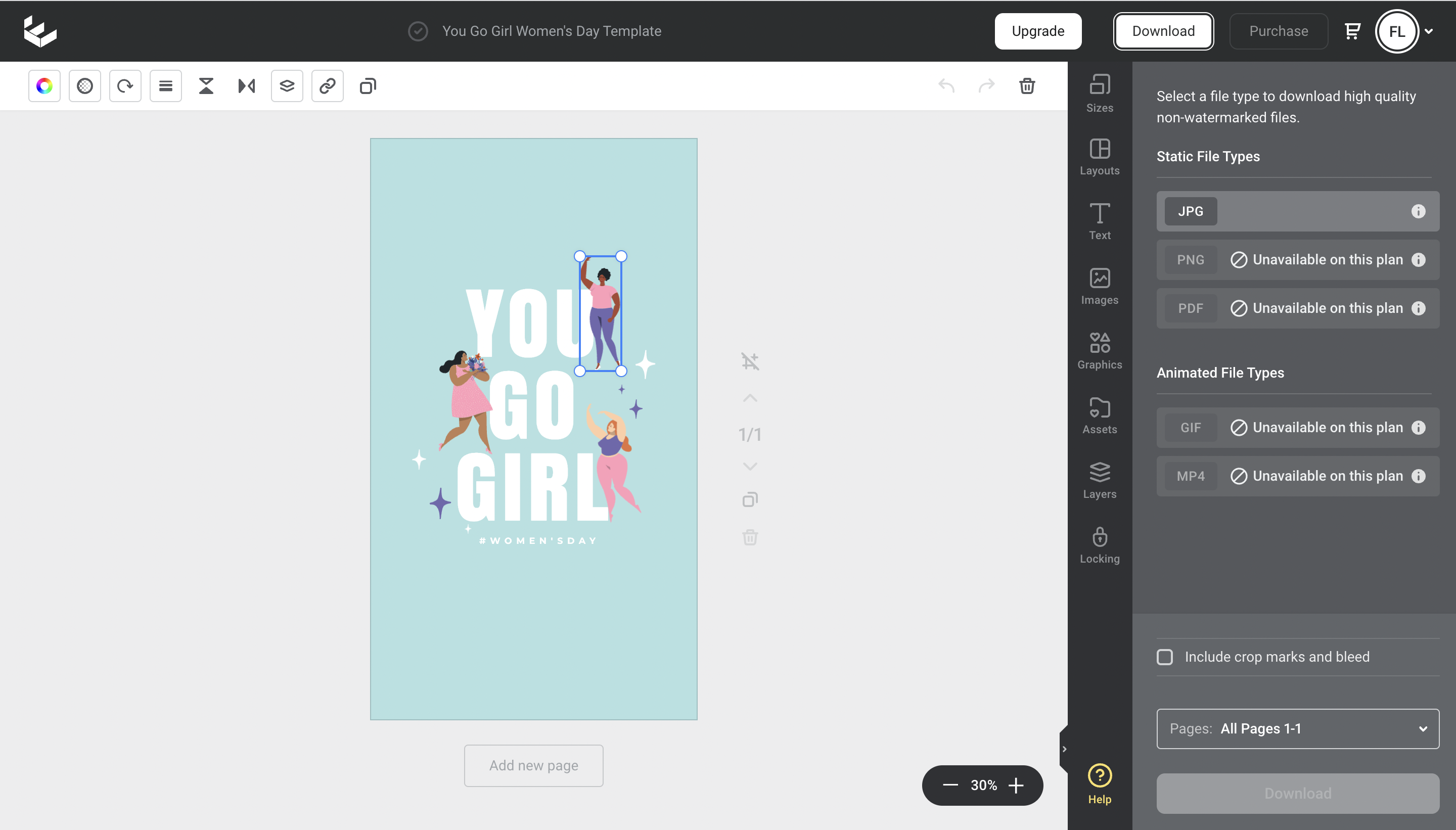Click the Purchase menu item
1456x830 pixels.
(1278, 31)
